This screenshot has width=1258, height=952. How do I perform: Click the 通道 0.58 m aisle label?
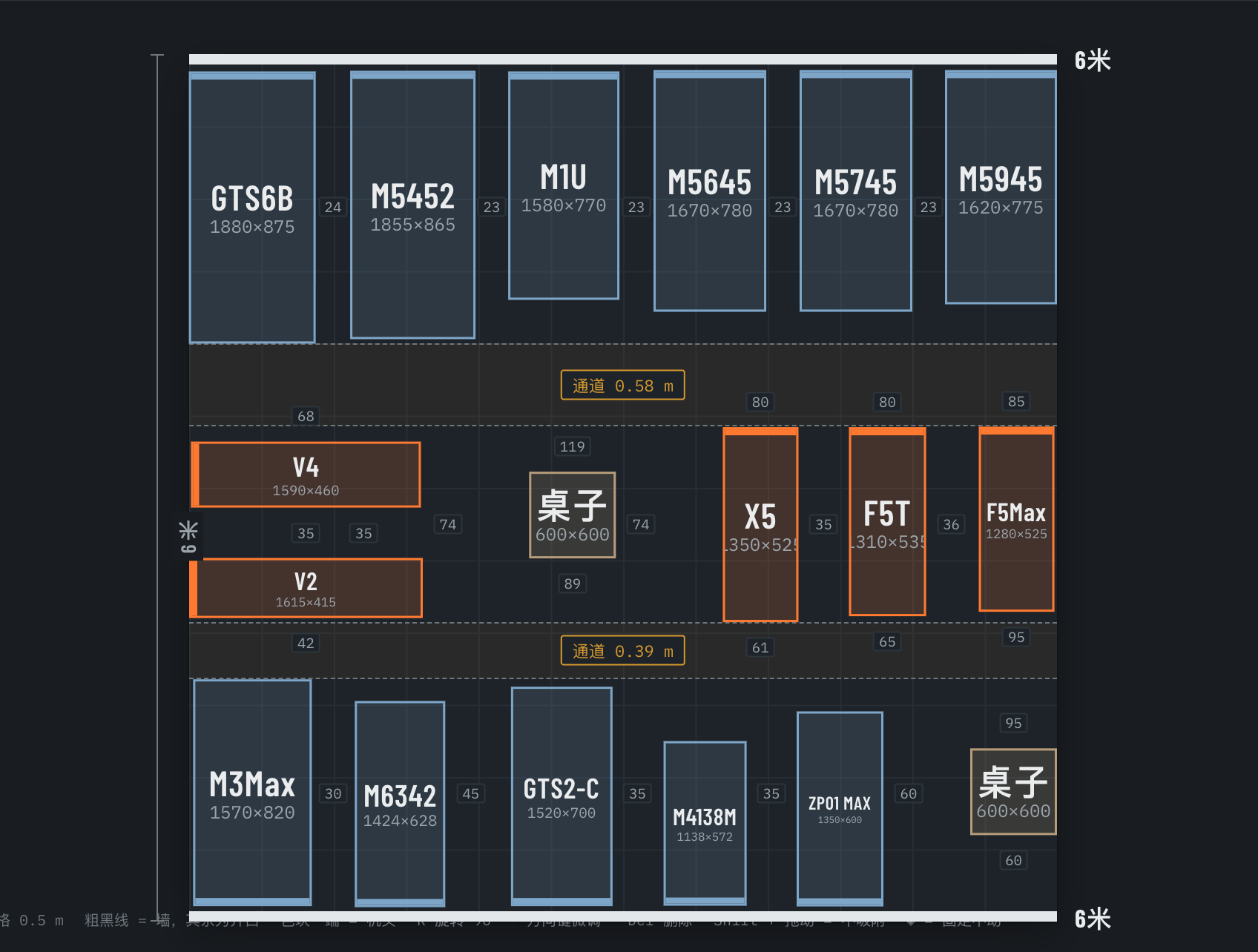coord(622,385)
